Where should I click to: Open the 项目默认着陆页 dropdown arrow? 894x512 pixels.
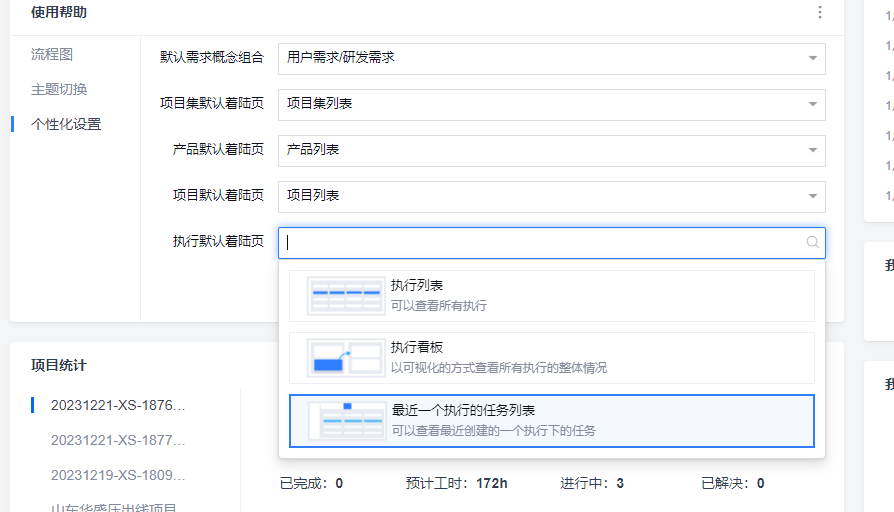(x=812, y=196)
